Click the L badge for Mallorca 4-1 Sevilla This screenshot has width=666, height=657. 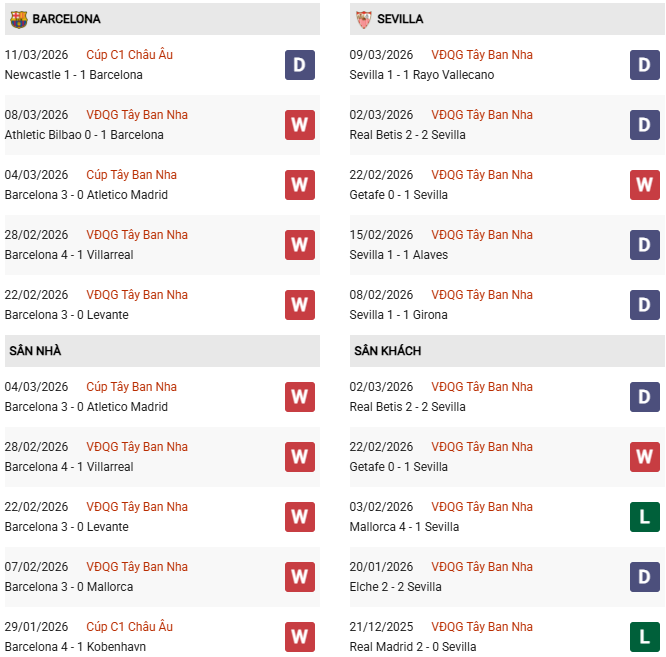[645, 517]
